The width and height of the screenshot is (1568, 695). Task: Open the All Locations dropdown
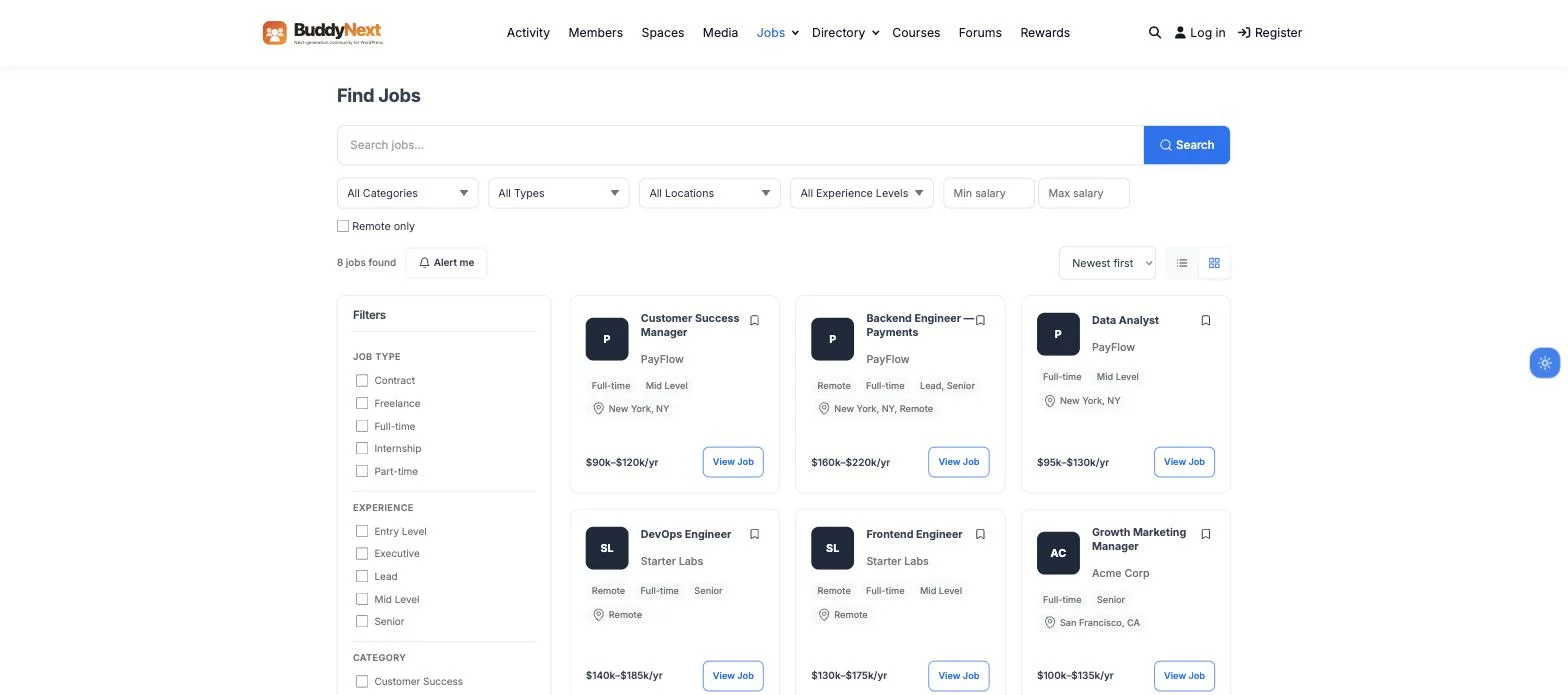click(710, 193)
